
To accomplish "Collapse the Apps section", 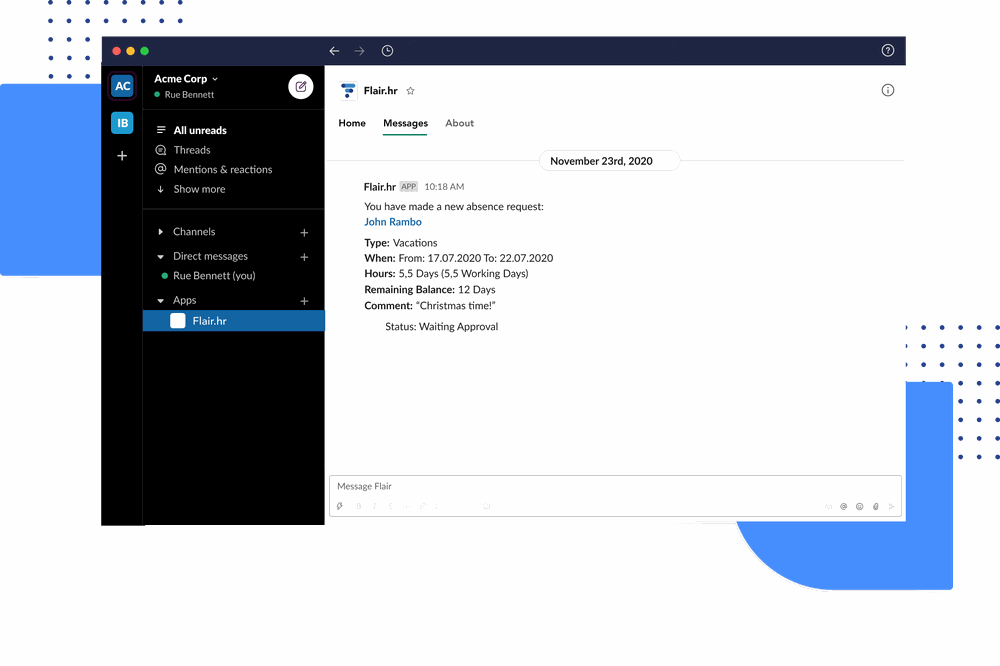I will pos(161,300).
